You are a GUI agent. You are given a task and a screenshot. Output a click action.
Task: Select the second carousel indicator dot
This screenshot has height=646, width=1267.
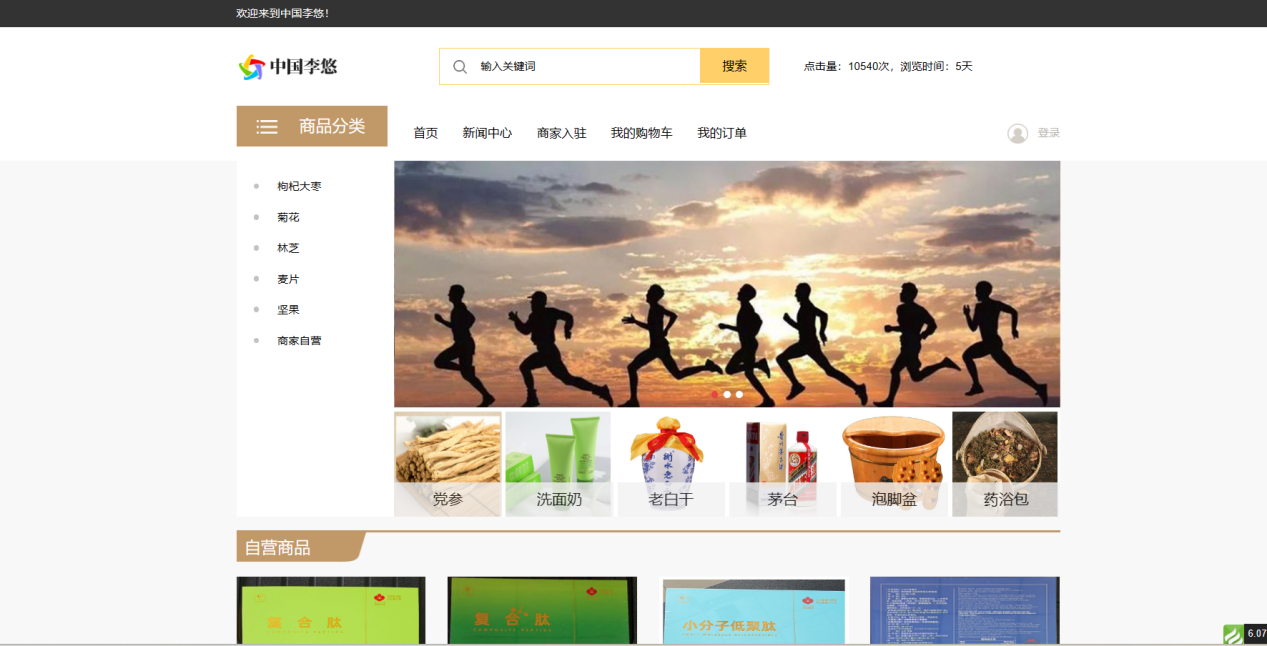[727, 394]
